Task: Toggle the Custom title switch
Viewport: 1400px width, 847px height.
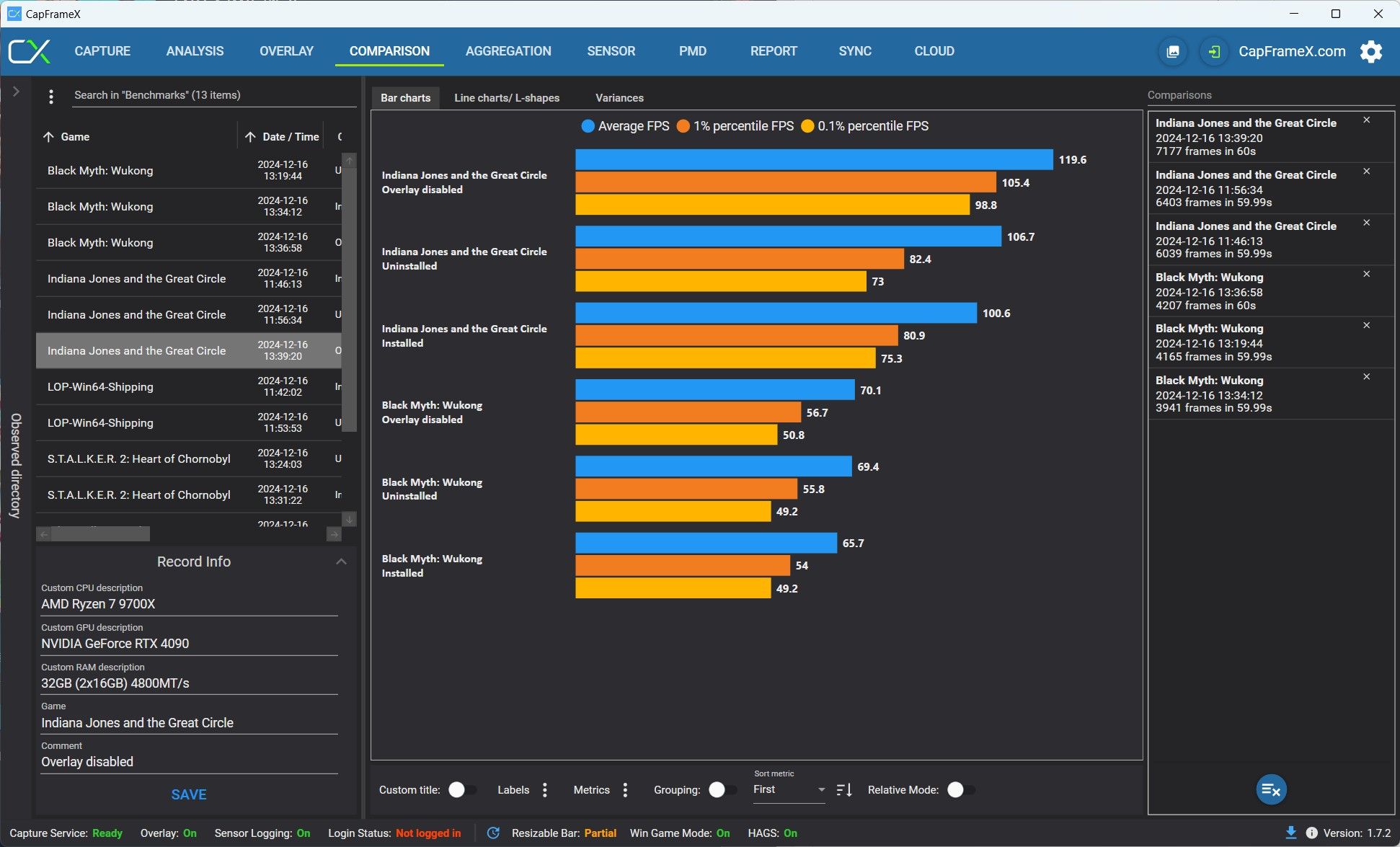Action: [x=461, y=790]
